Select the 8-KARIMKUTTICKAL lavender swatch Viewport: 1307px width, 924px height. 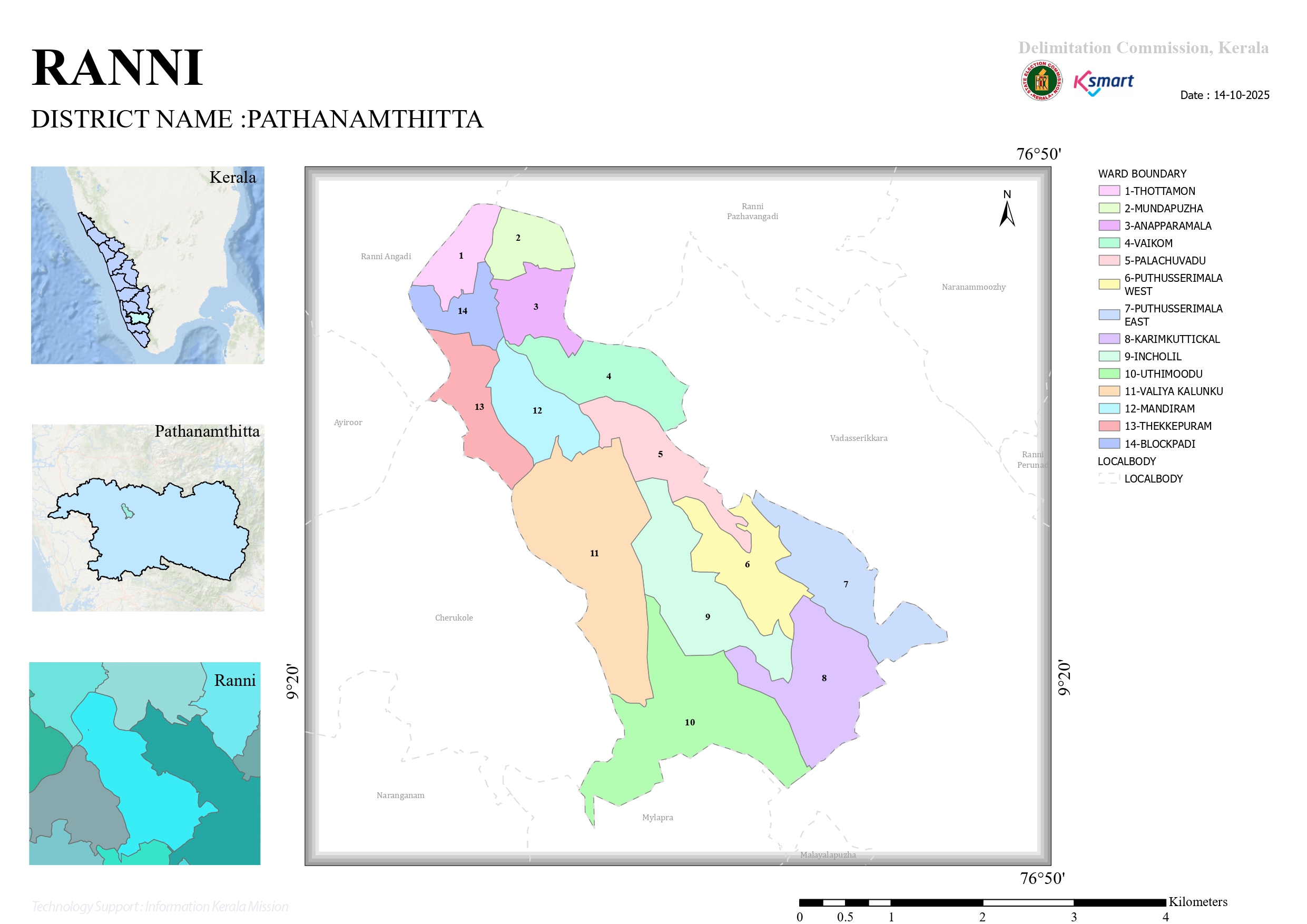point(1109,339)
